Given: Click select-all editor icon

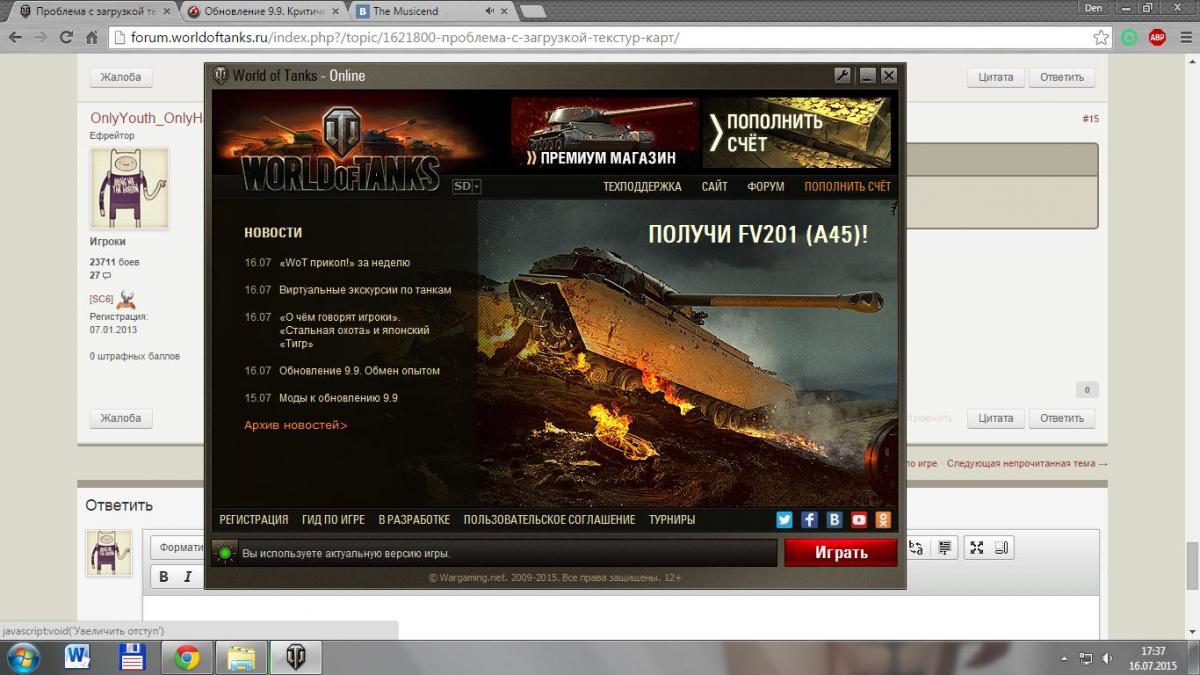Looking at the screenshot, I should click(945, 547).
